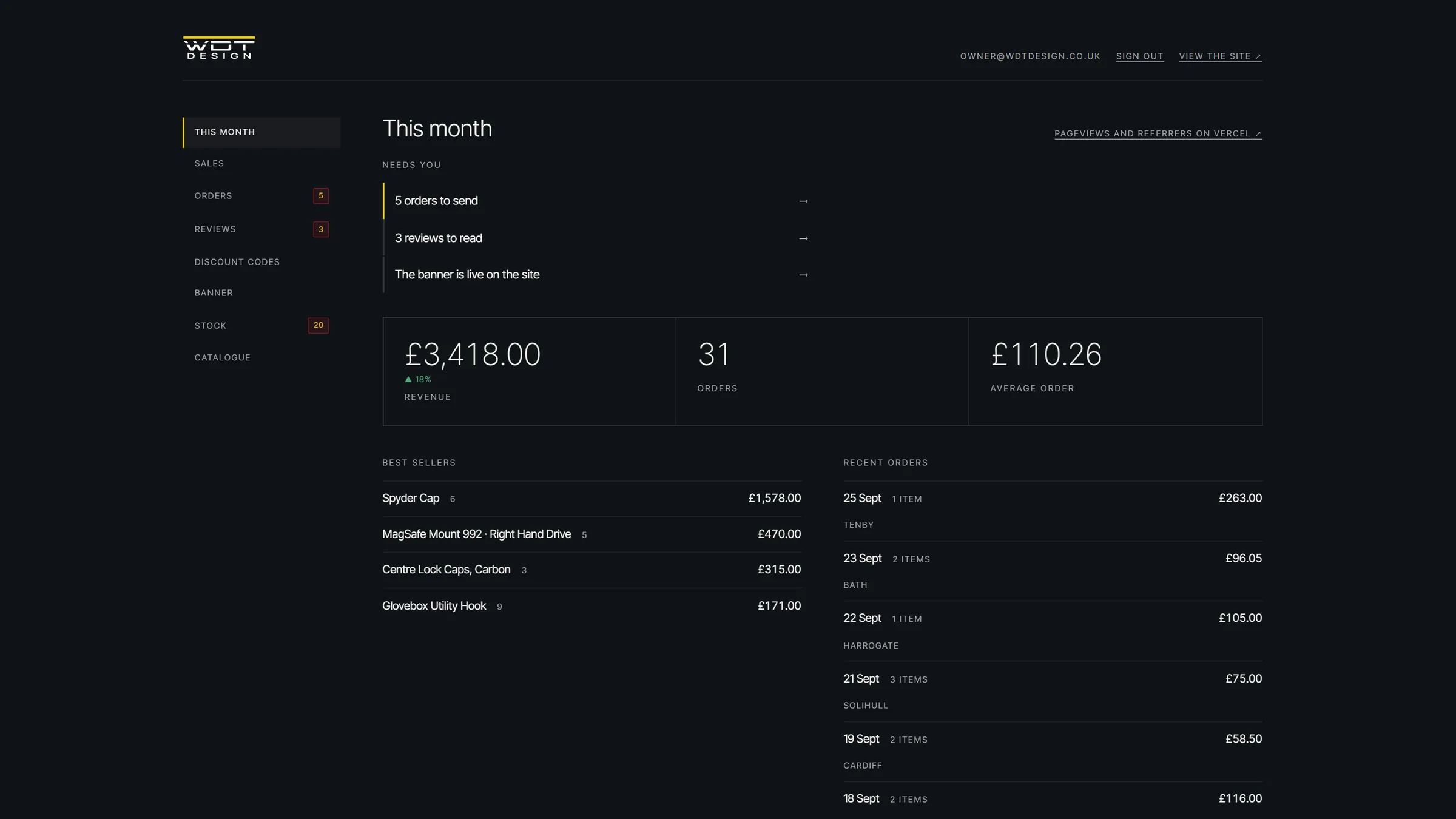
Task: Open the 25 Sept order
Action: (1053, 511)
